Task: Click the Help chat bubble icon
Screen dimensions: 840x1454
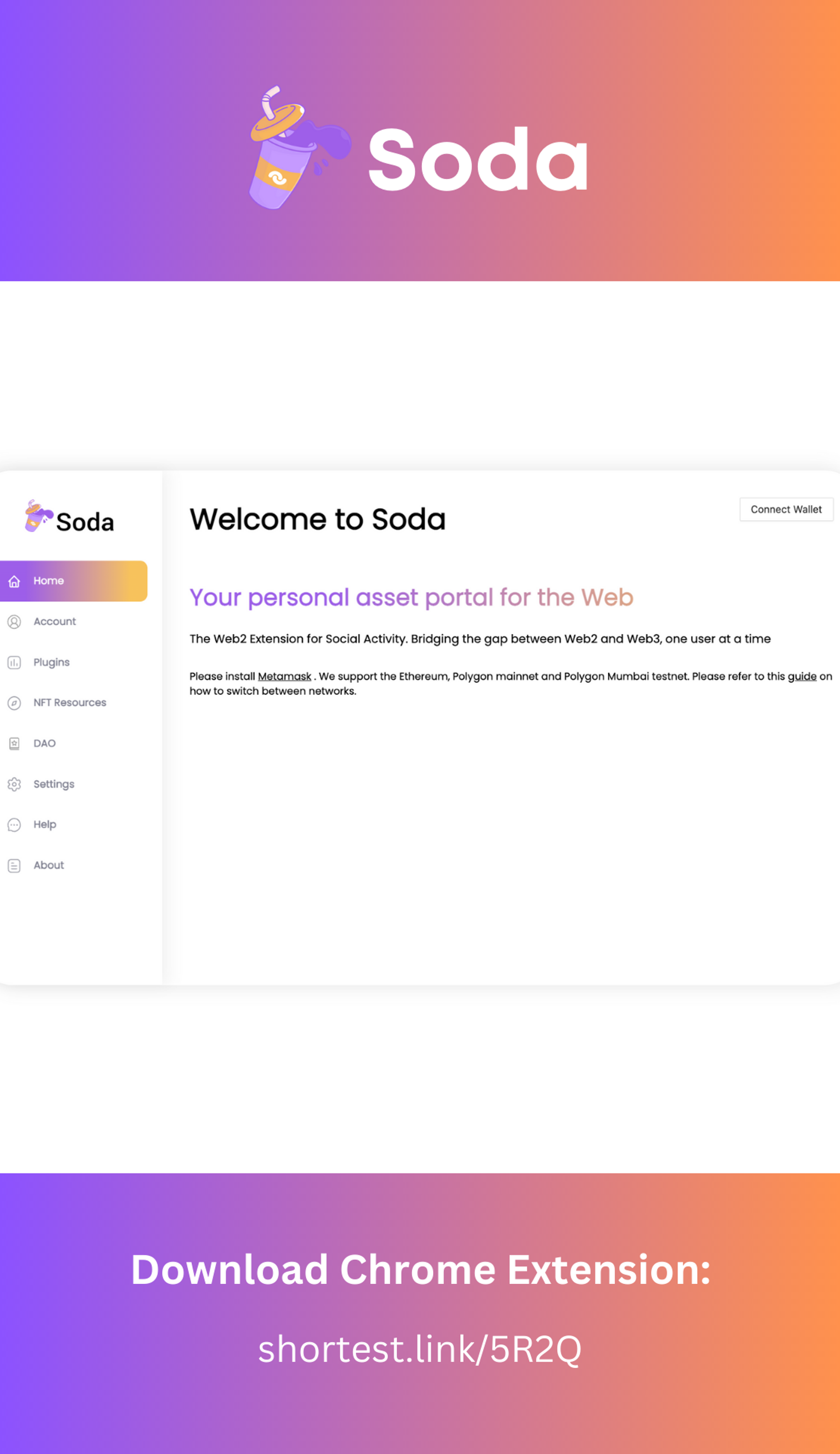Action: (x=14, y=825)
